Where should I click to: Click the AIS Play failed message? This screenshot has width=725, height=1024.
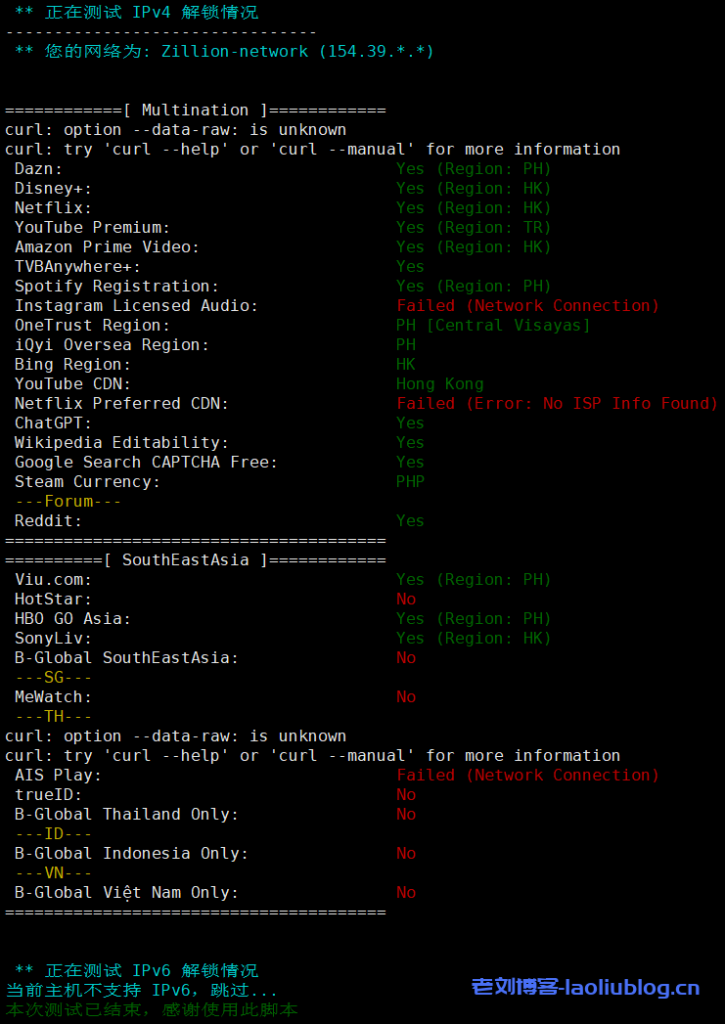click(x=528, y=775)
